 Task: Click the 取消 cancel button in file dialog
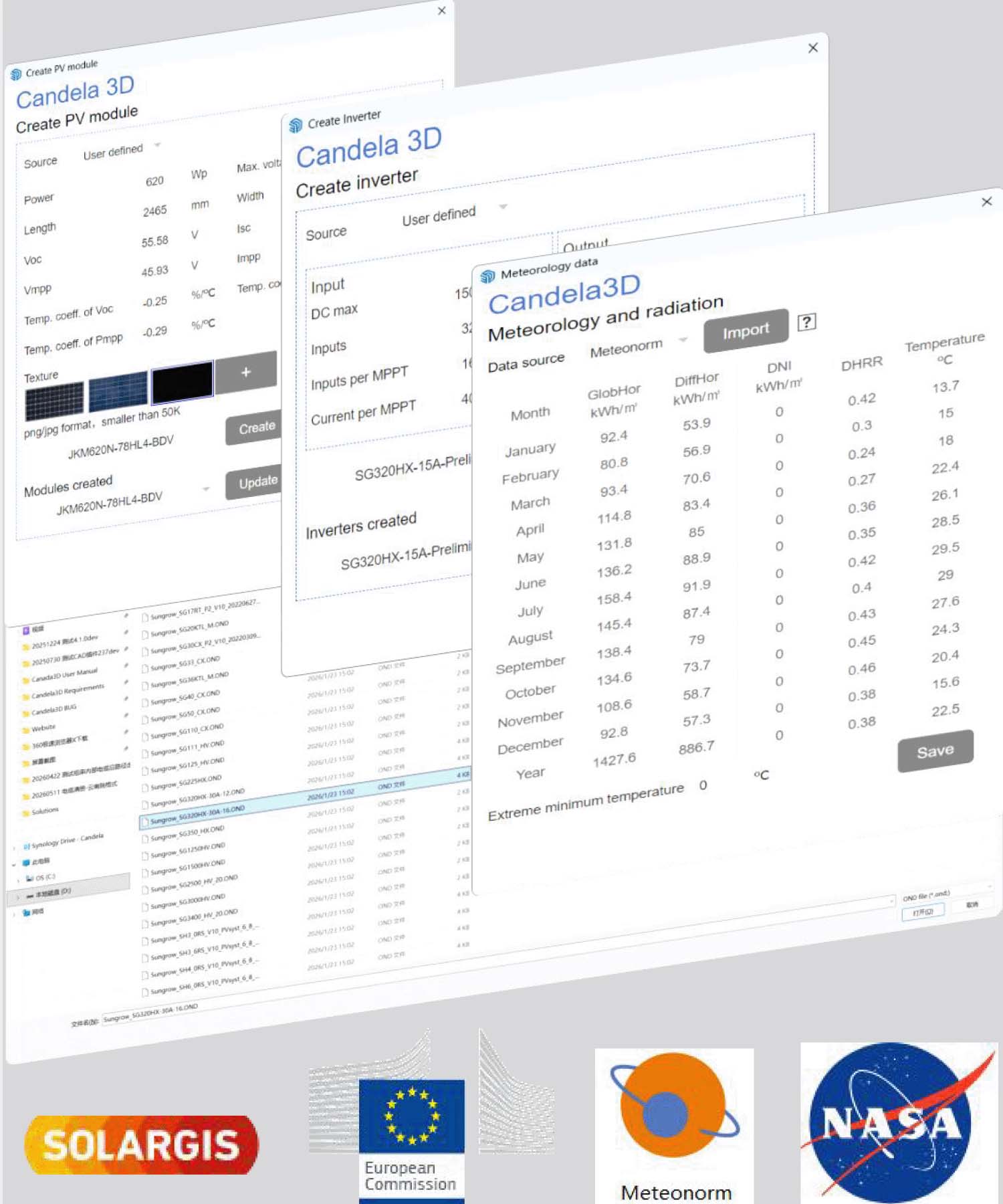coord(972,905)
